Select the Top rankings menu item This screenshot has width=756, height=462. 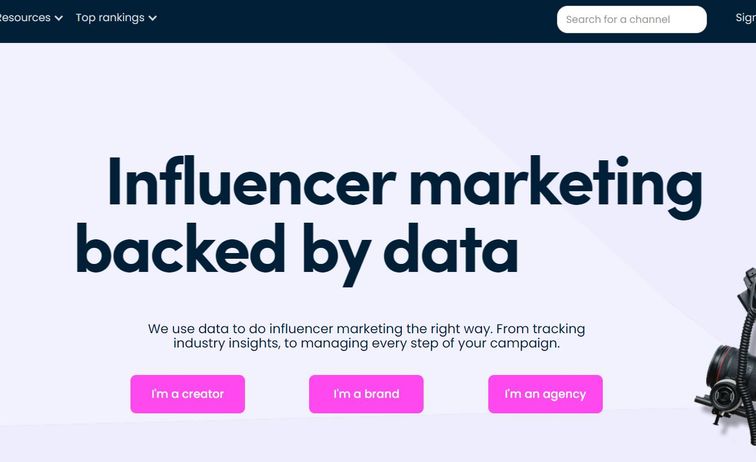pos(109,18)
